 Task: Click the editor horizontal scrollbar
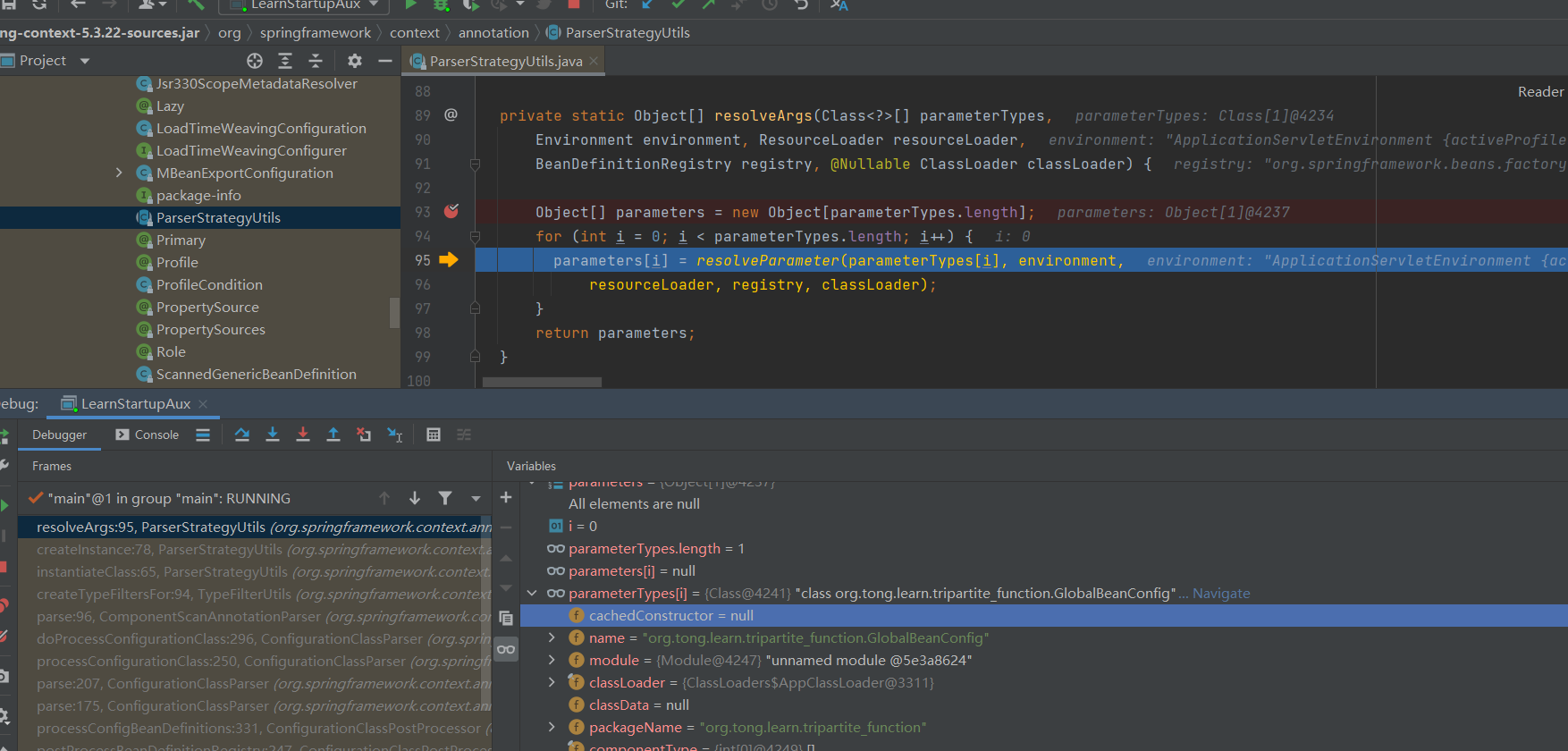pyautogui.click(x=542, y=382)
